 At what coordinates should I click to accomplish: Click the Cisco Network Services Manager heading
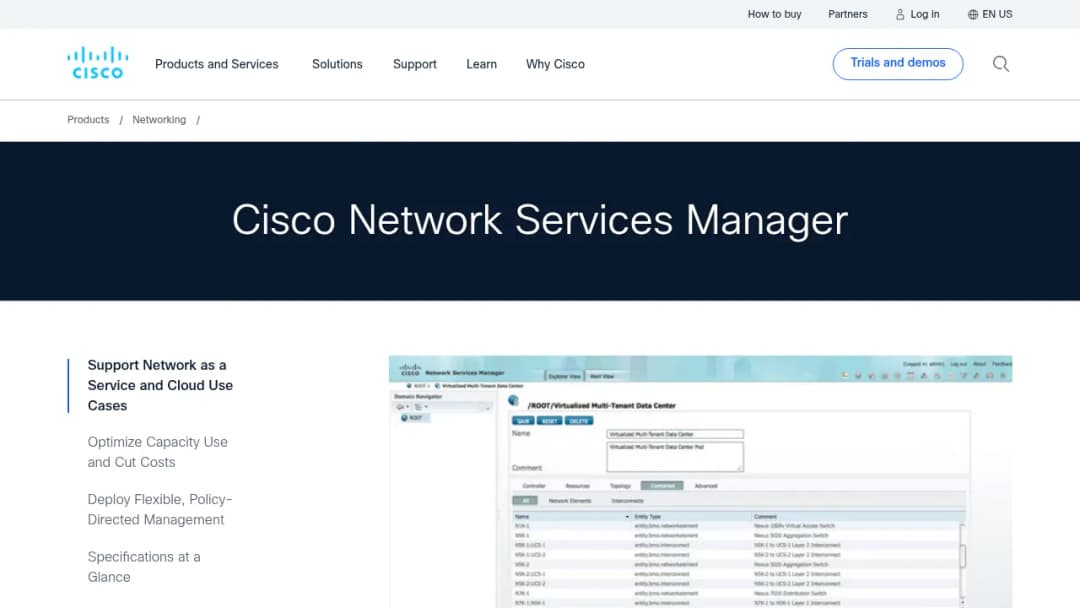pyautogui.click(x=539, y=220)
